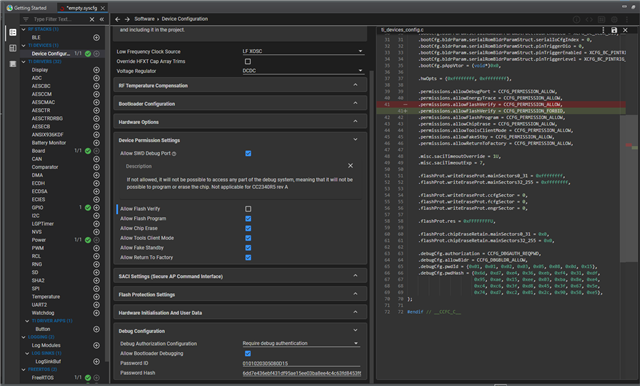Add a DMA driver instance
Image resolution: width=640 pixels, height=386 pixels.
pyautogui.click(x=96, y=175)
